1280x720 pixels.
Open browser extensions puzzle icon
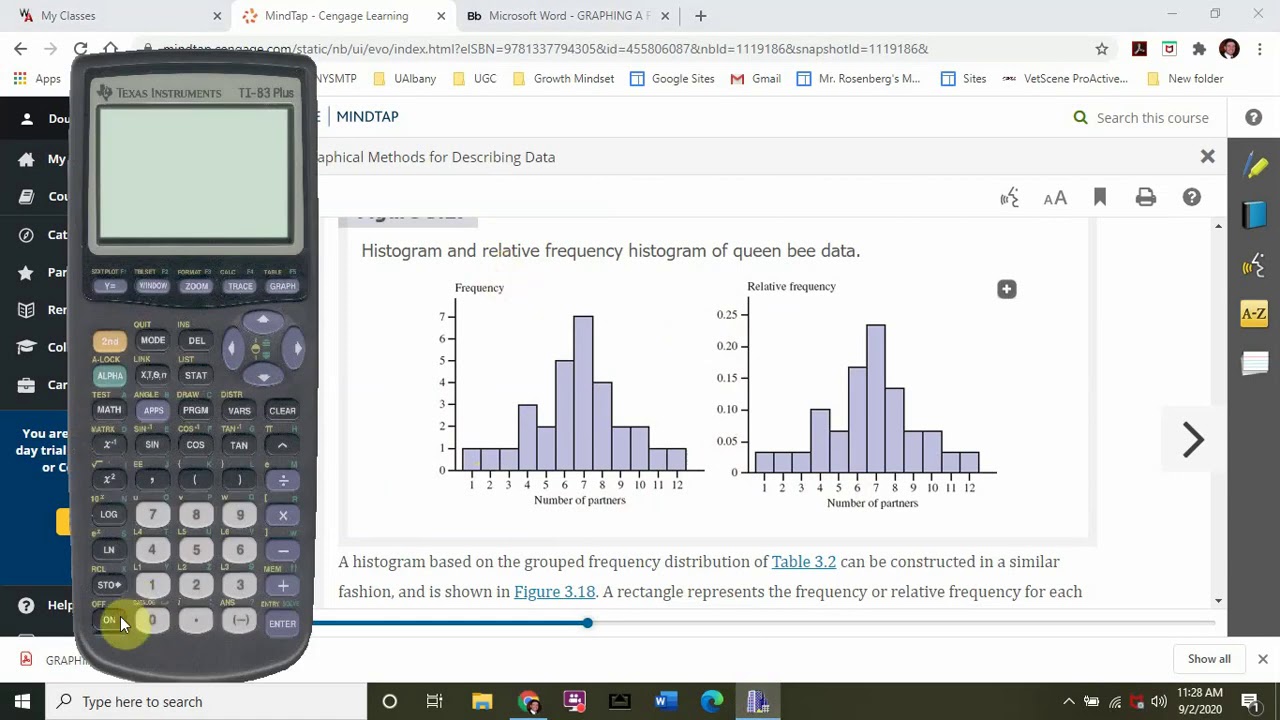click(1199, 49)
